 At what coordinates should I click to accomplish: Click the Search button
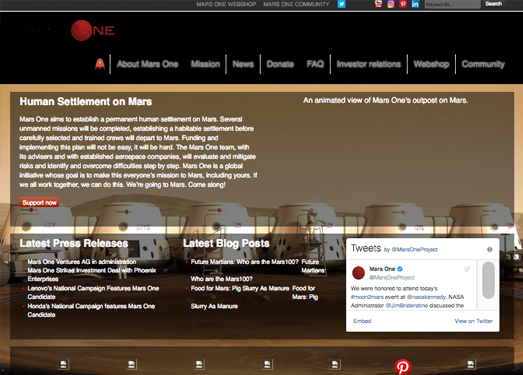(493, 4)
